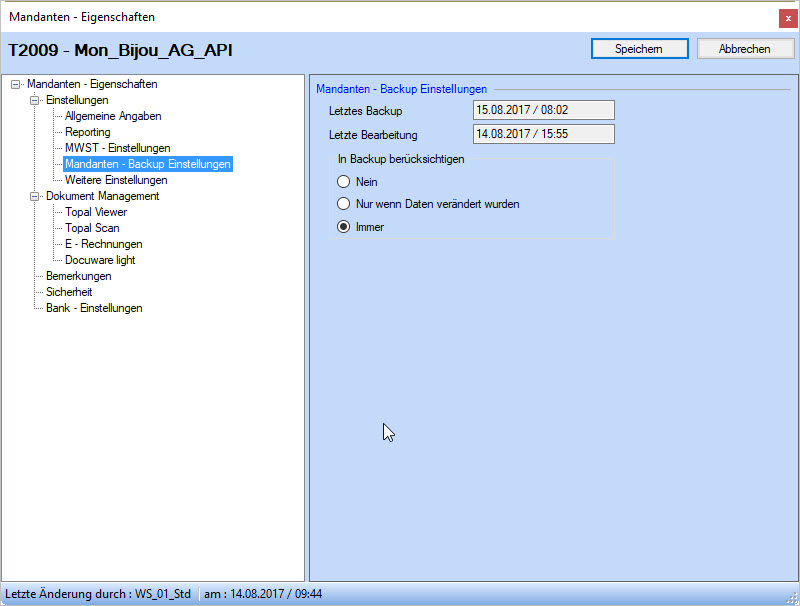
Task: Collapse the Einstellungen tree branch
Action: 35,100
